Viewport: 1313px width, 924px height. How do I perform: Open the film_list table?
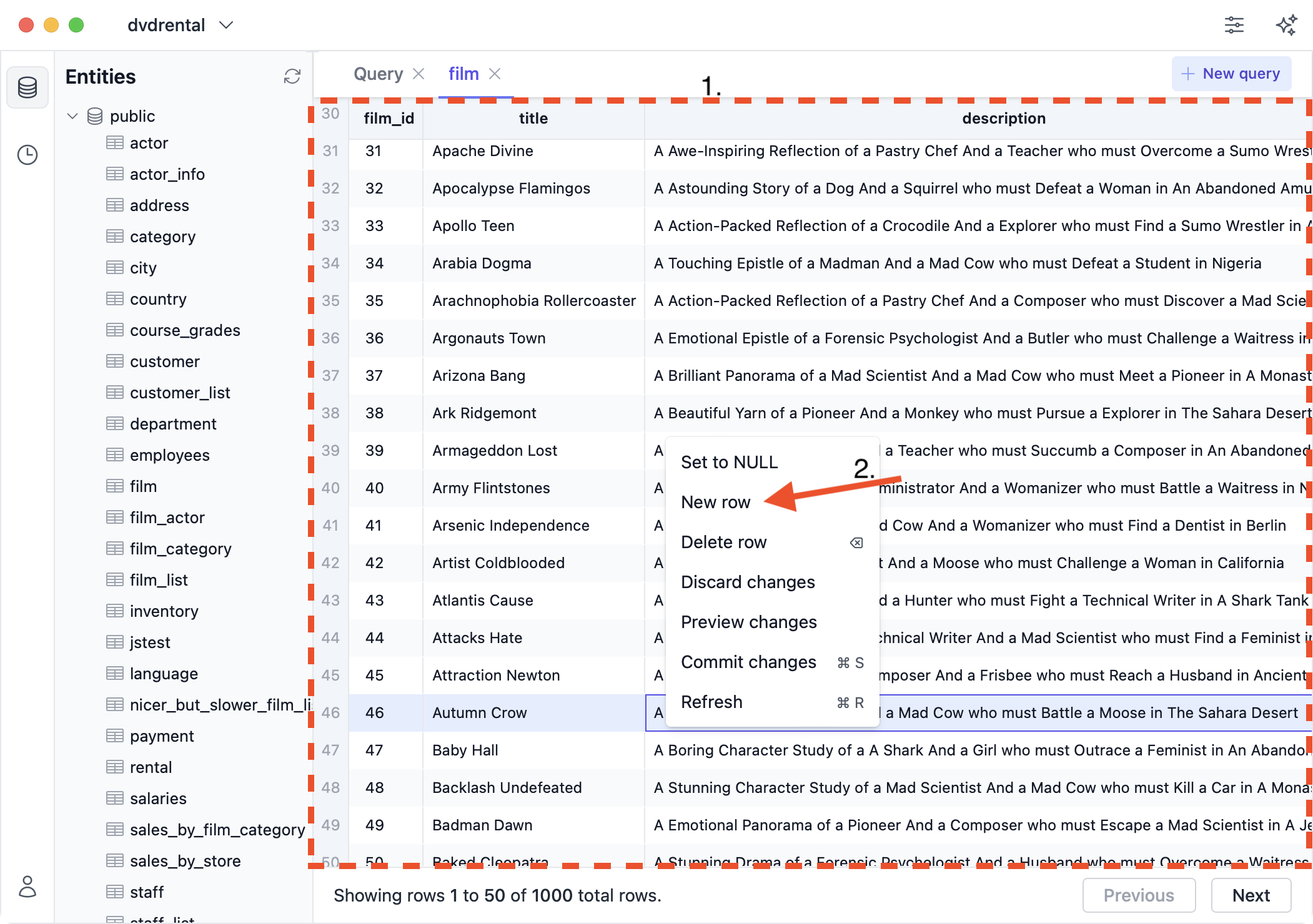[159, 580]
